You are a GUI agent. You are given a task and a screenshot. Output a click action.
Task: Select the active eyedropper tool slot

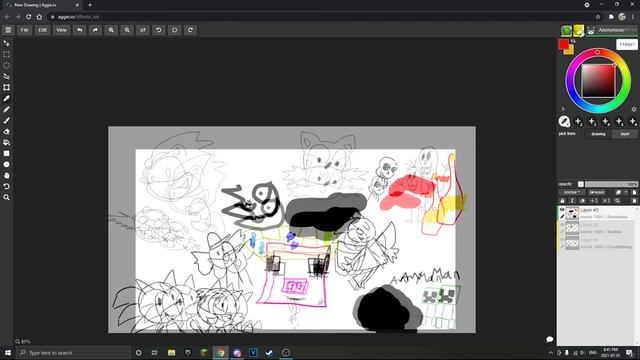(x=564, y=121)
